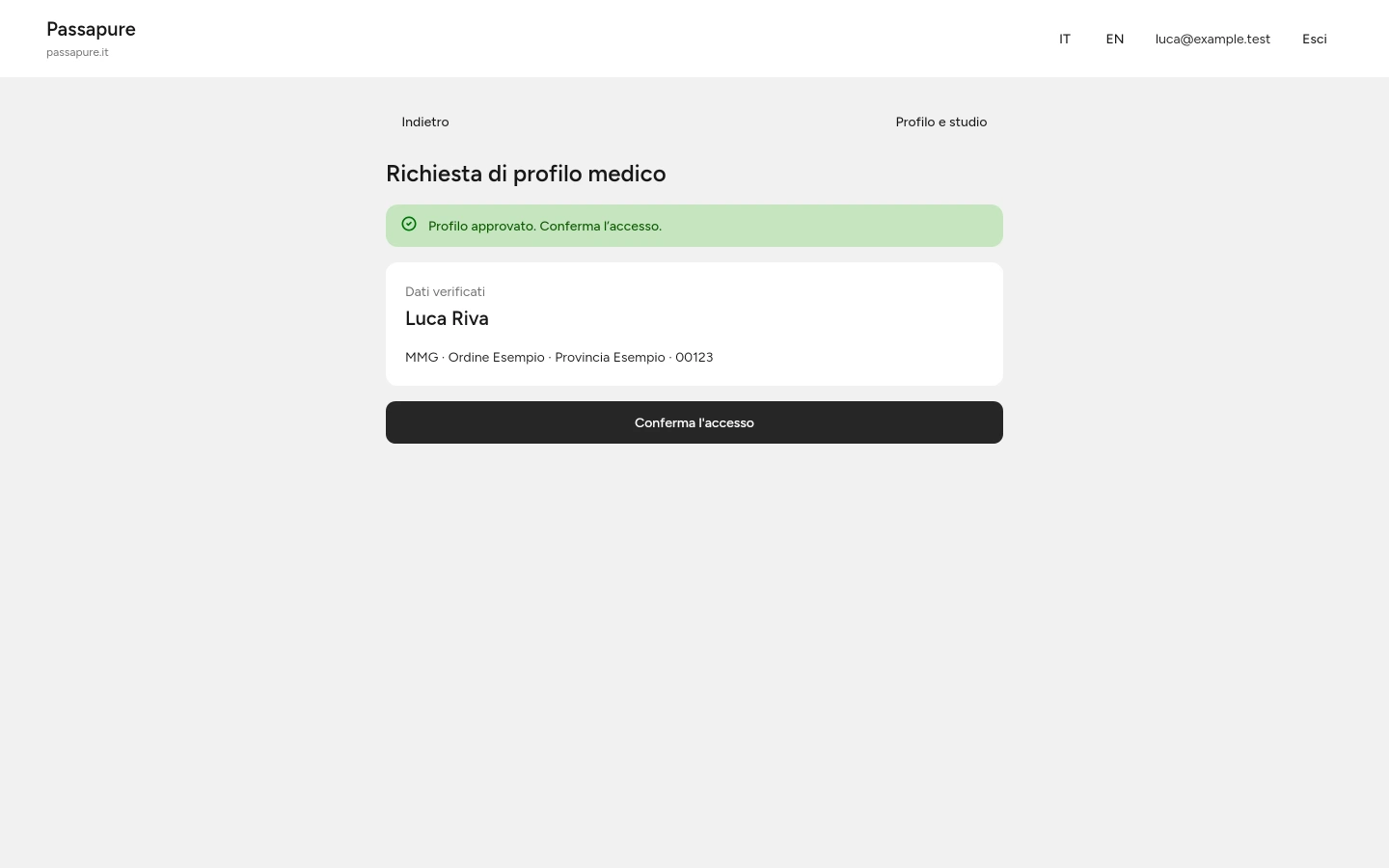Click the Ordine Esempio text

(496, 357)
